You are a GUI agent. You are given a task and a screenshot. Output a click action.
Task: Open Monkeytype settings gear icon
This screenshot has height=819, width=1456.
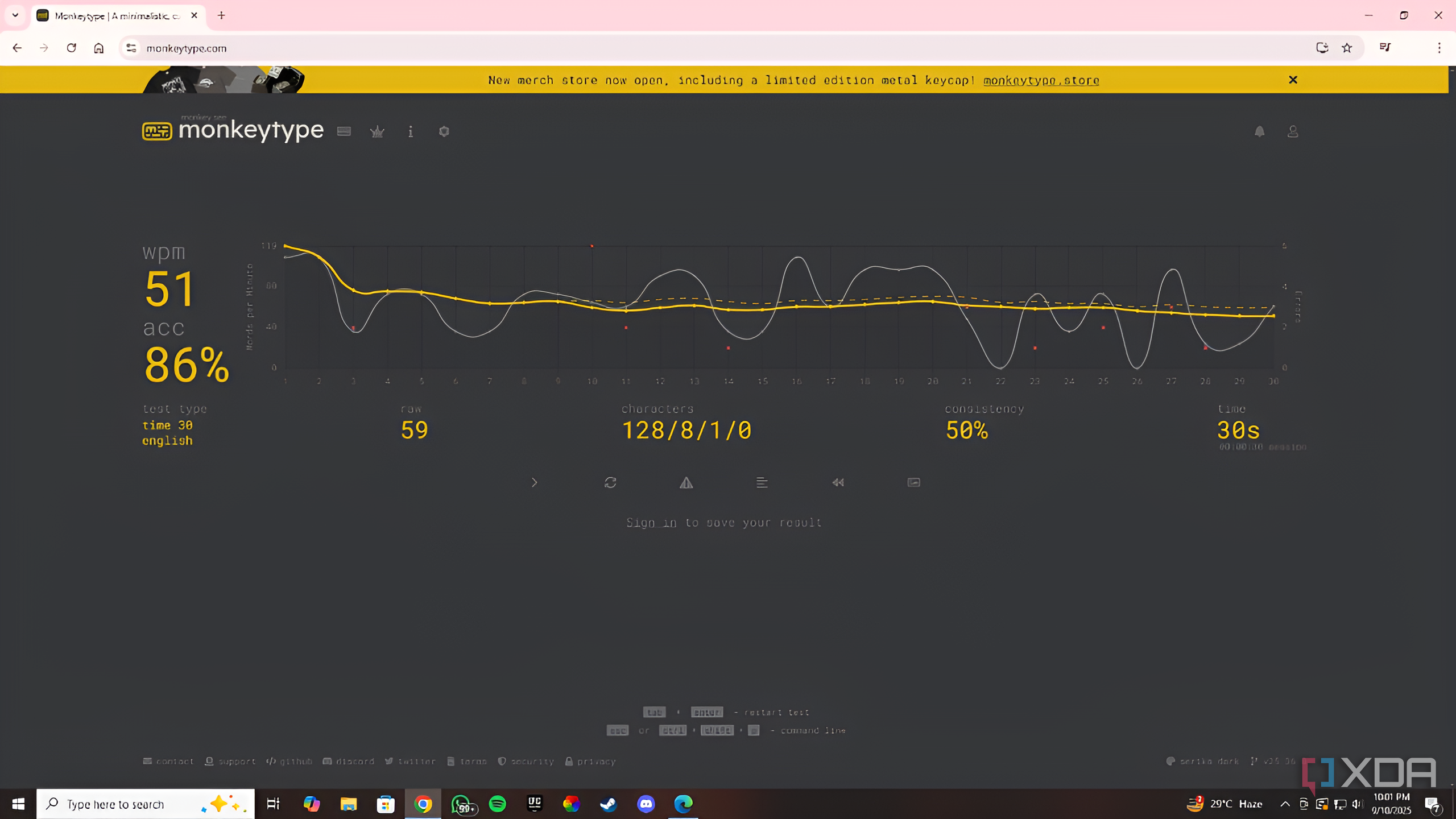click(x=444, y=131)
